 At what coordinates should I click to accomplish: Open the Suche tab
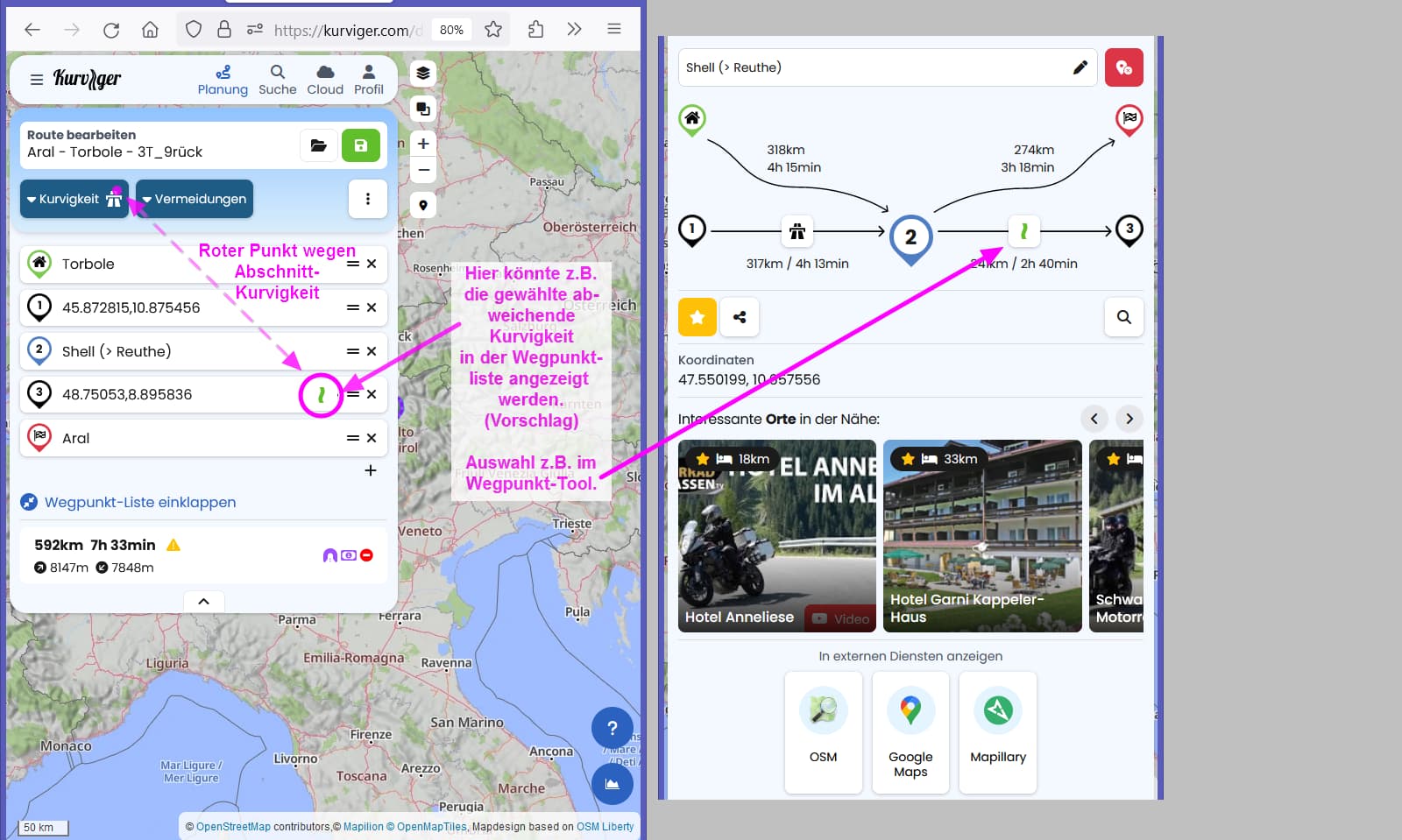pyautogui.click(x=278, y=80)
